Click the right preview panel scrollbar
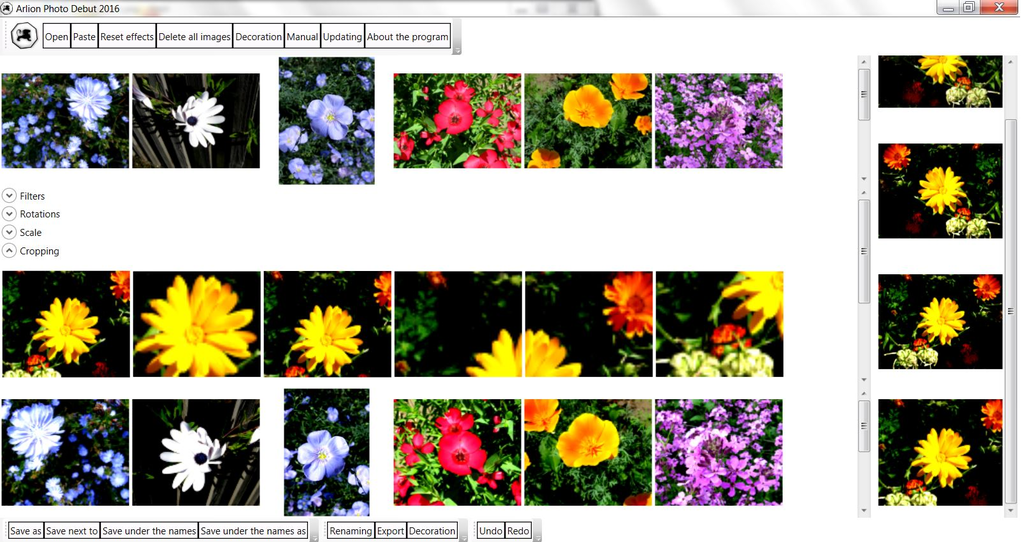Screen dimensions: 1022x542 tap(1011, 309)
